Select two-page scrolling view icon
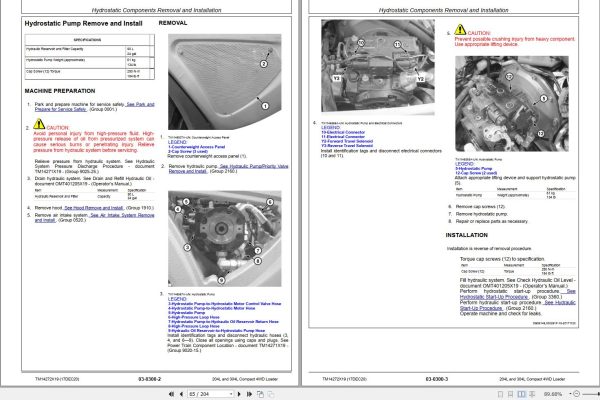This screenshot has height=400, width=600. 532,394
